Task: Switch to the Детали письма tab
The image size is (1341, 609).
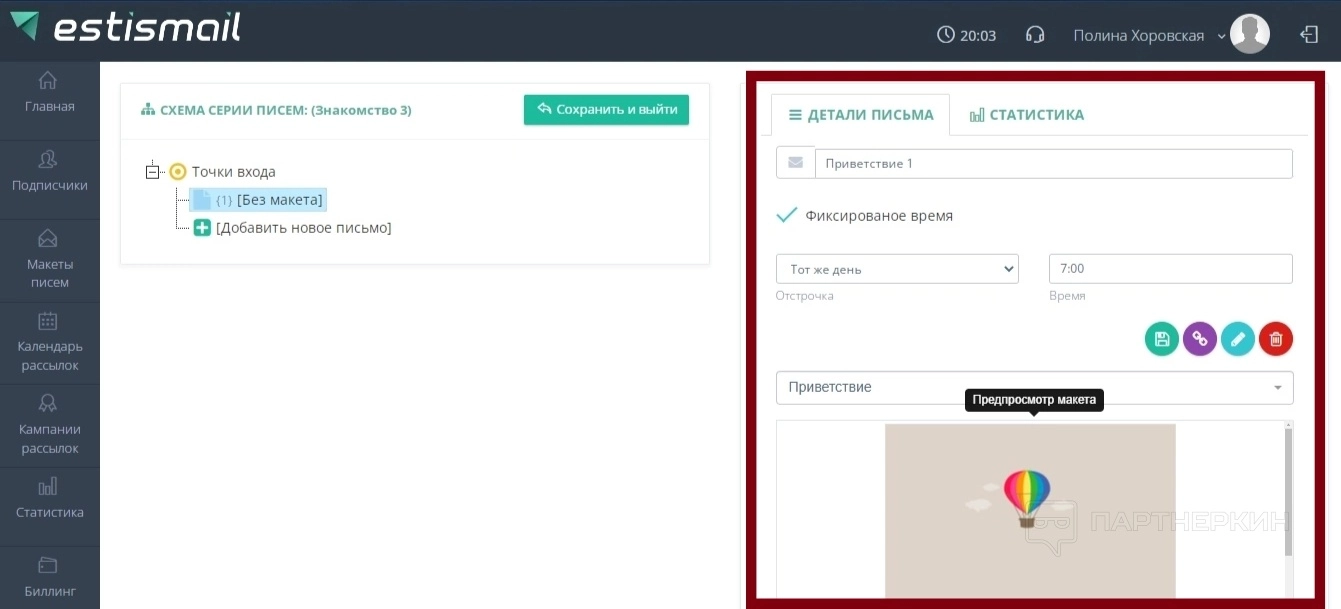Action: click(861, 115)
